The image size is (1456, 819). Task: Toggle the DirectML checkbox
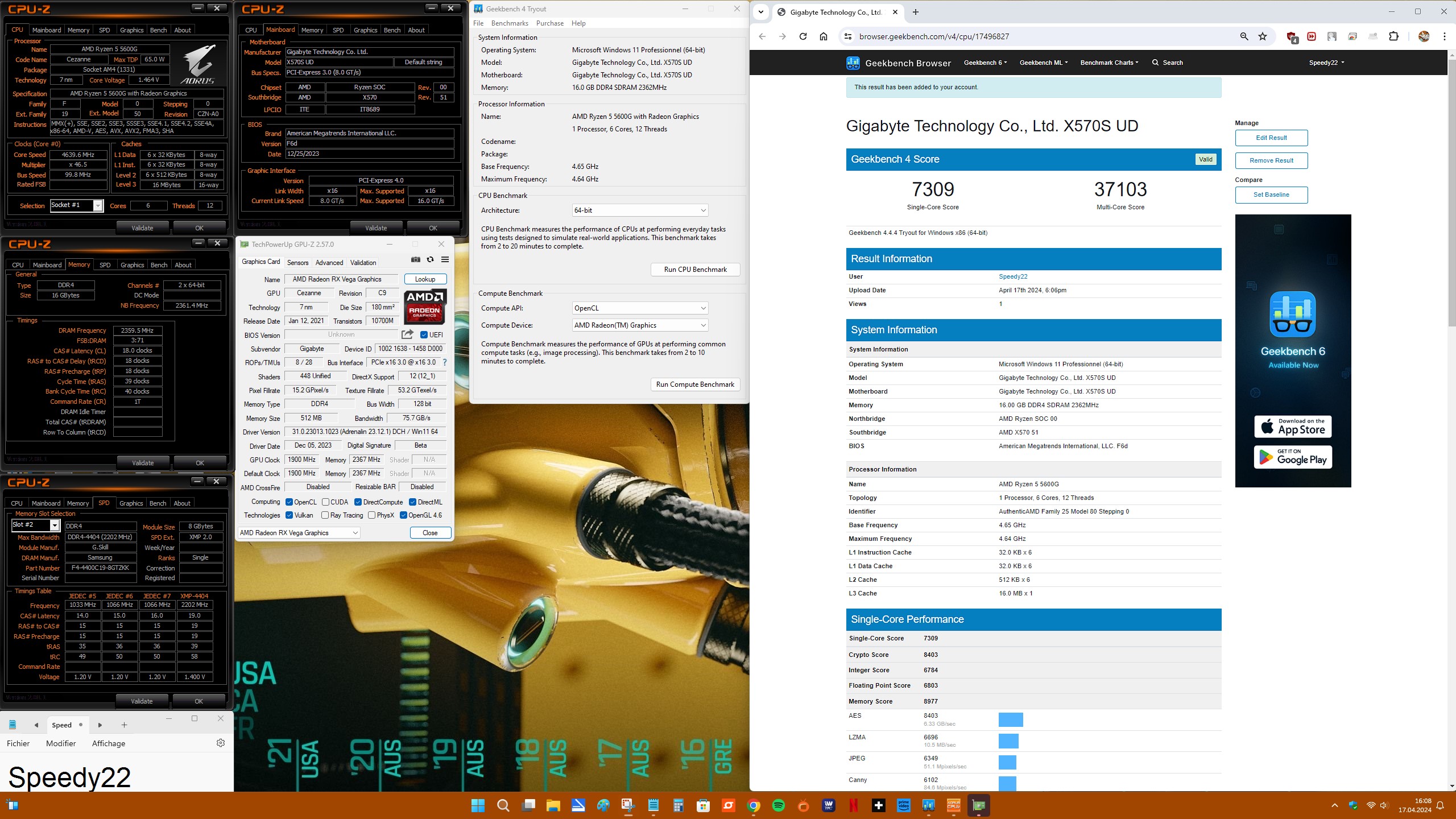[413, 502]
